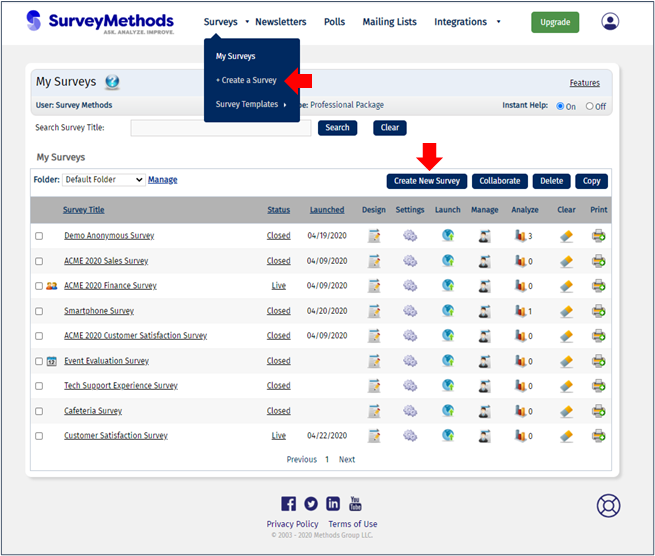Click Print icon for Customer Satisfaction Survey
This screenshot has height=556, width=655.
click(x=599, y=436)
